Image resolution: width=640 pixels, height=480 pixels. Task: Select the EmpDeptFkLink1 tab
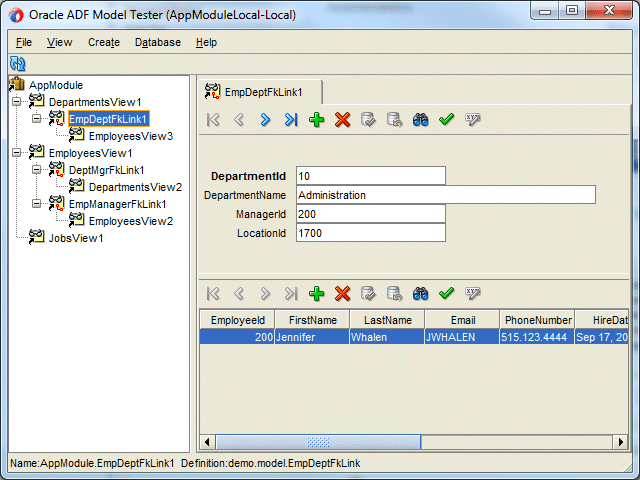pos(260,92)
